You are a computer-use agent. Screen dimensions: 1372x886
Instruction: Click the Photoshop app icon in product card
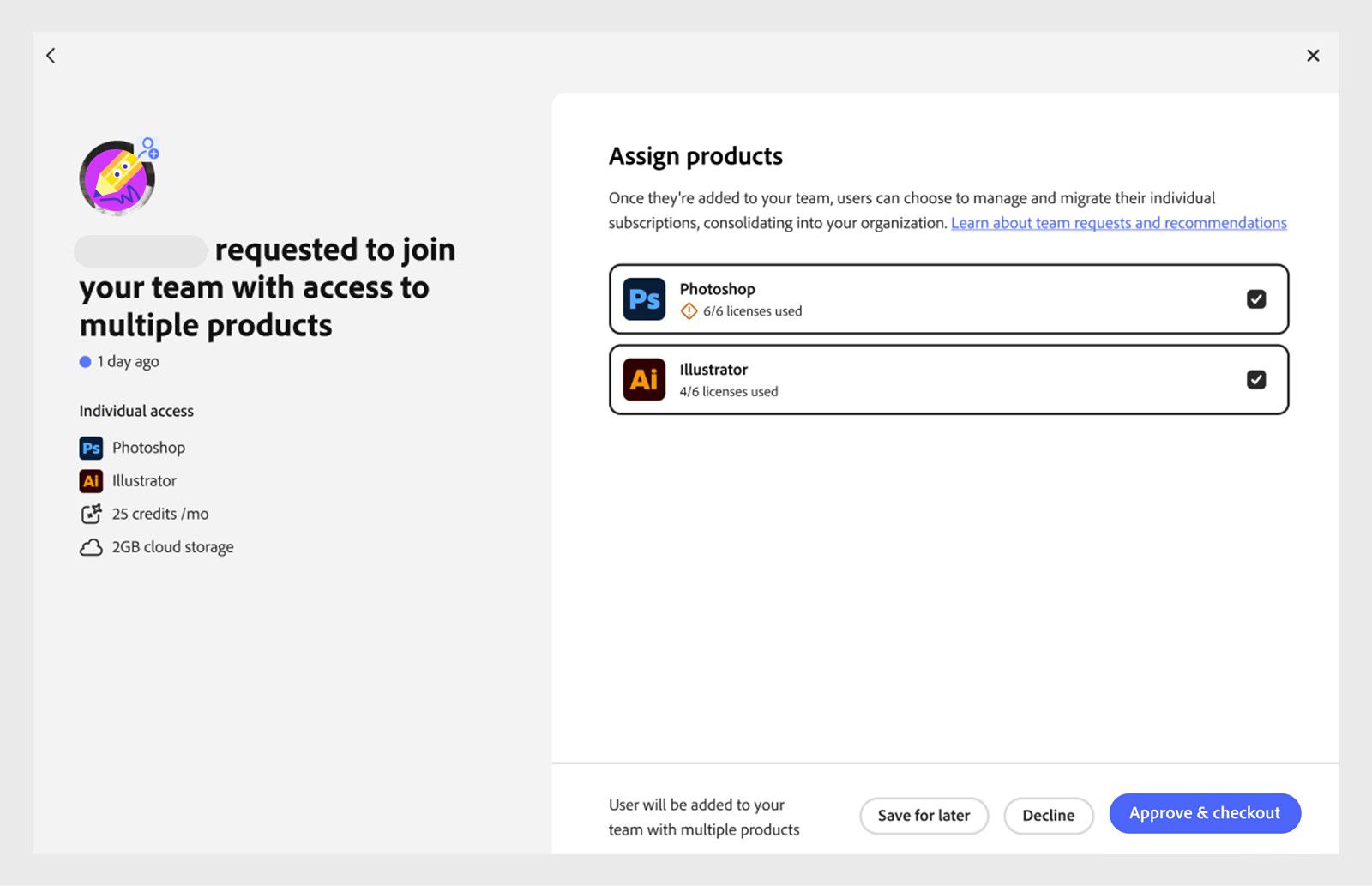click(x=644, y=299)
